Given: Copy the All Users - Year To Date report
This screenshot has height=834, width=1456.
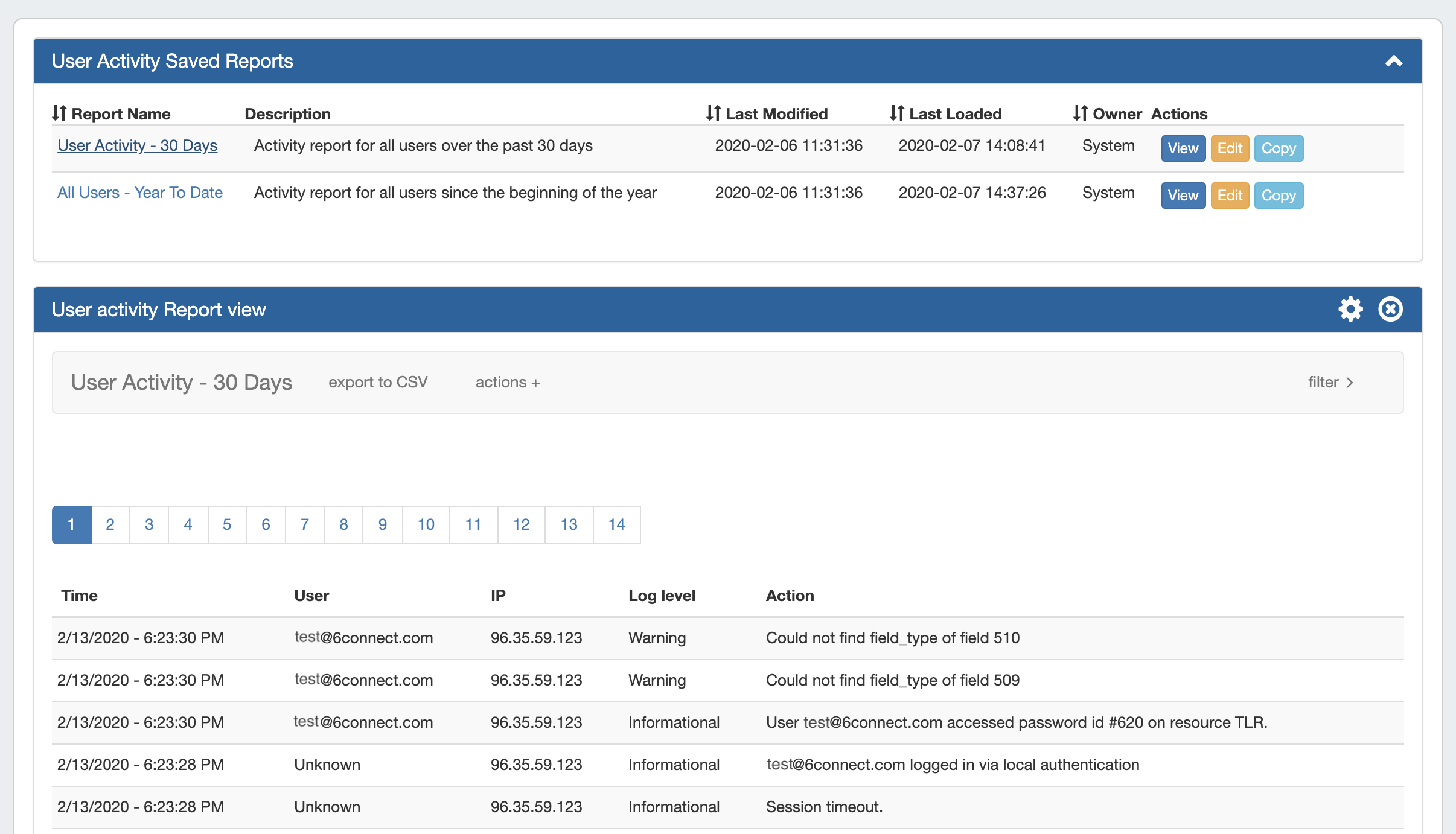Looking at the screenshot, I should coord(1279,196).
